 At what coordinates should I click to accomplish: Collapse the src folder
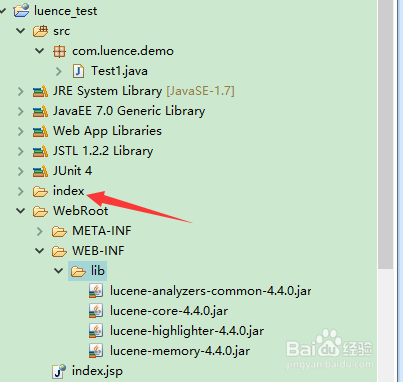[x=21, y=31]
